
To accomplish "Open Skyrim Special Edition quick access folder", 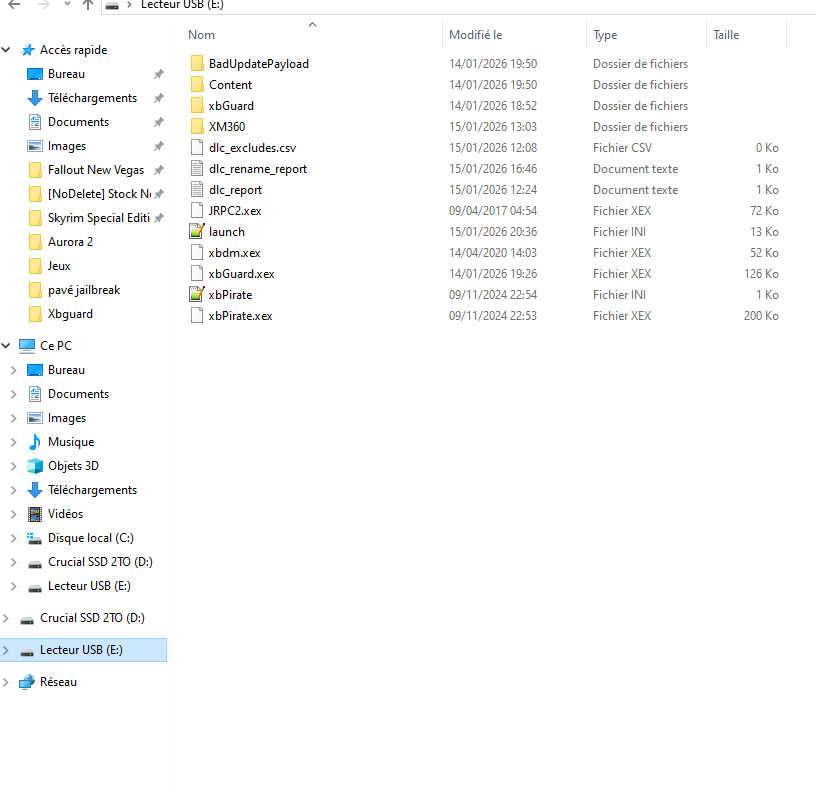I will (99, 218).
